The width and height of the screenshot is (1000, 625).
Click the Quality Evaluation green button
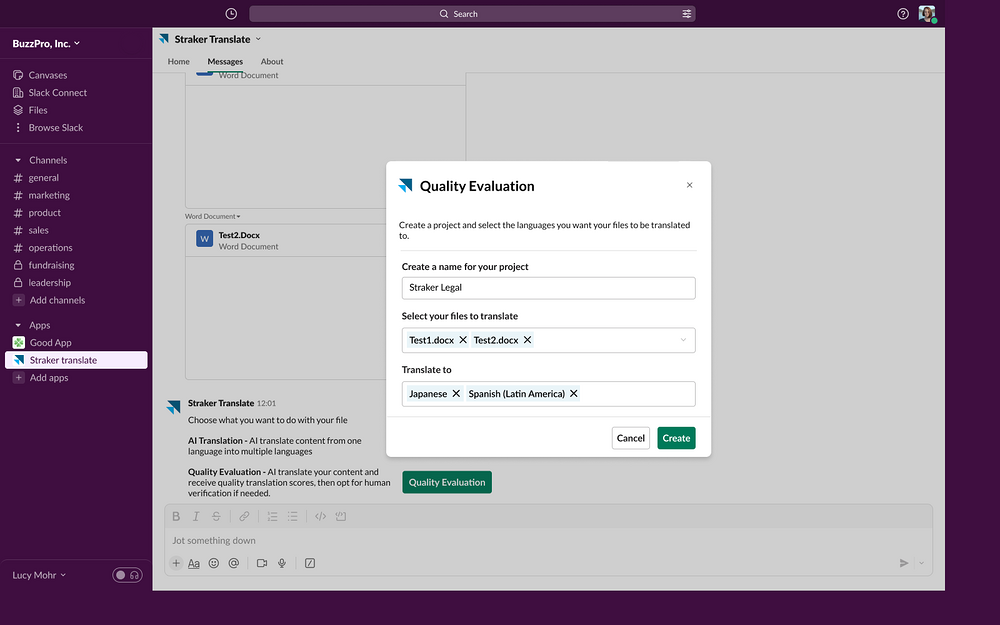tap(447, 482)
